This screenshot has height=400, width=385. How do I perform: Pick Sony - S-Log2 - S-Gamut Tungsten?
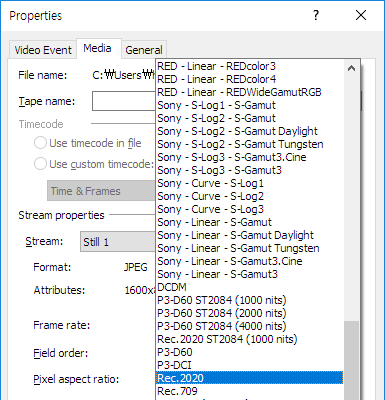249,144
